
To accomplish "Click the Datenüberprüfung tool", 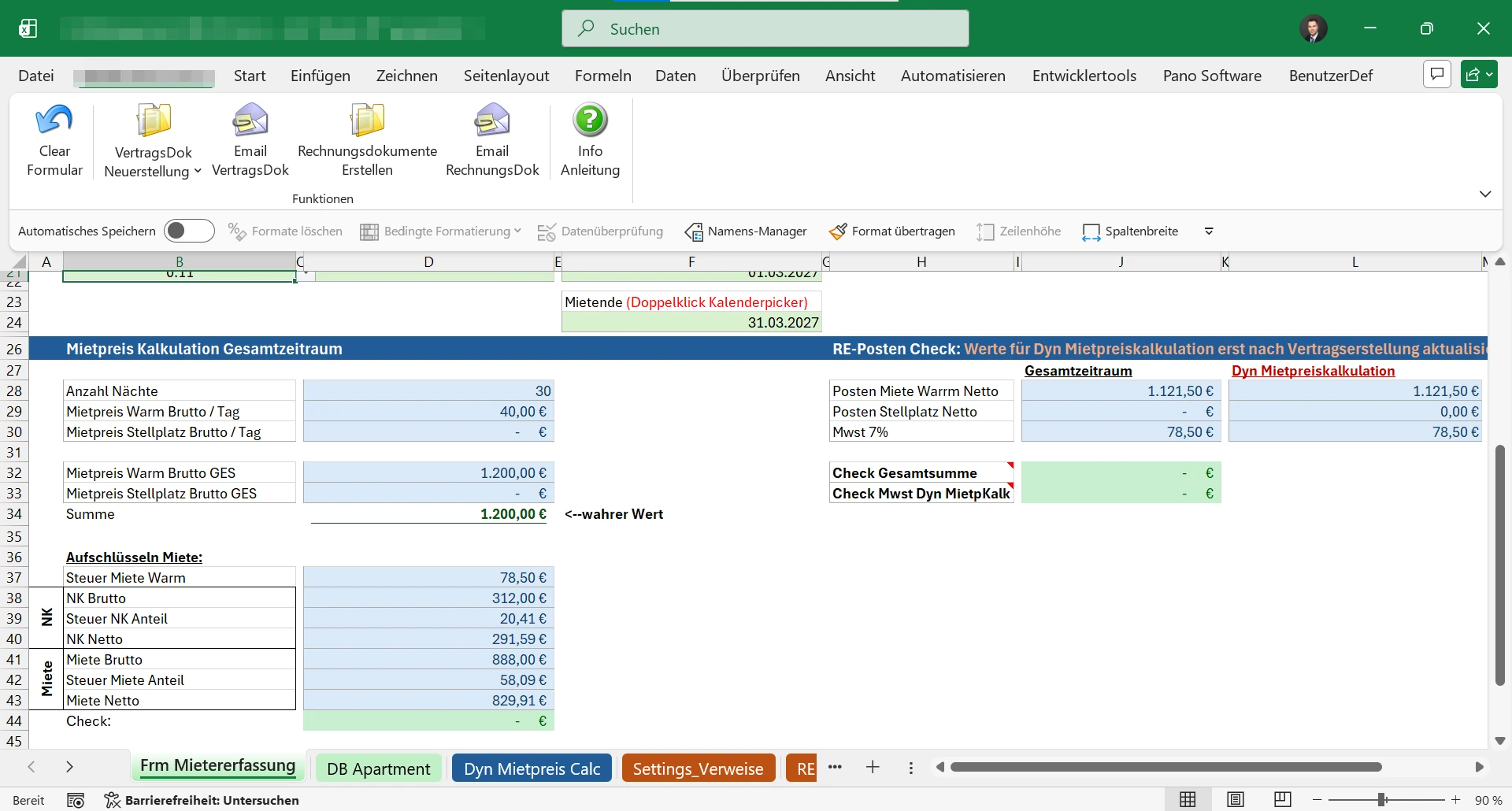I will [600, 231].
